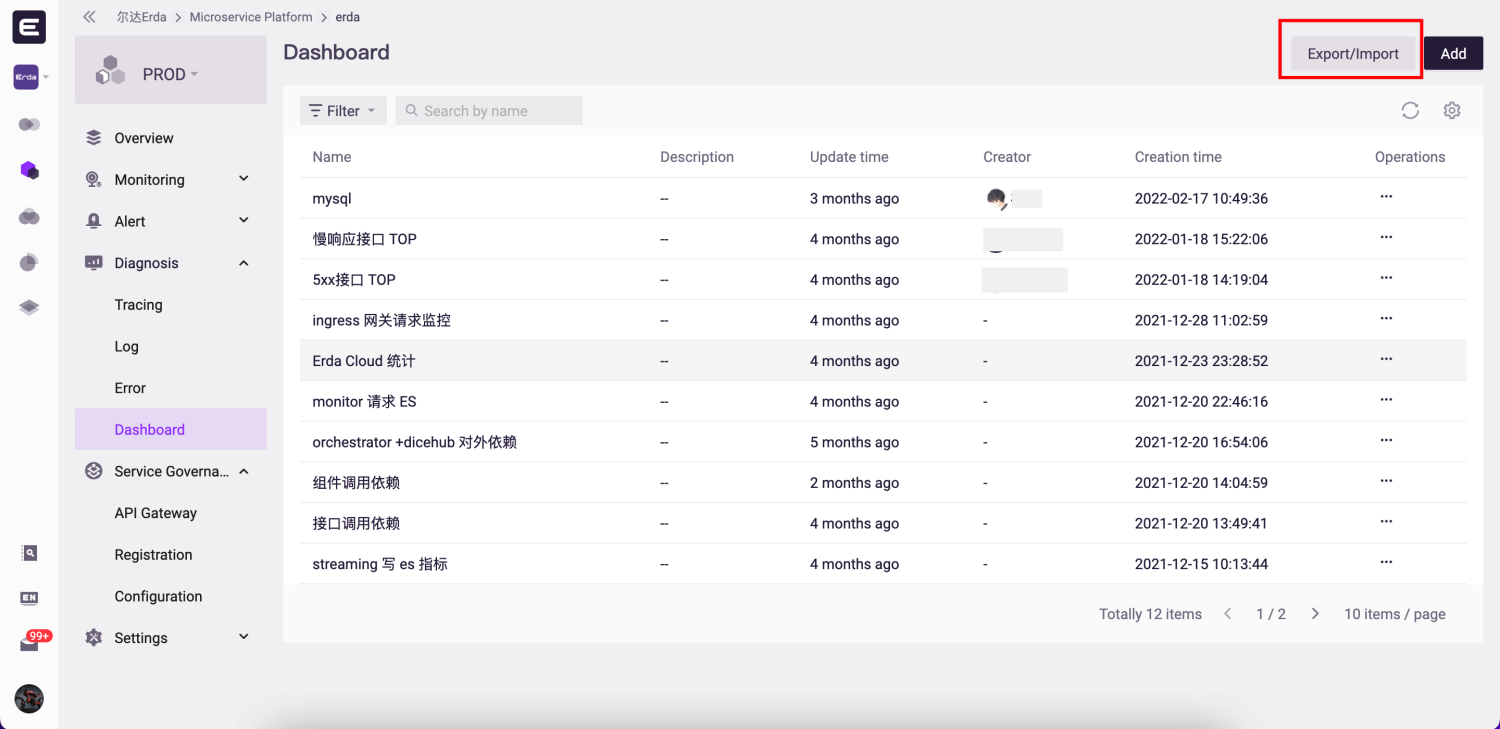Open table column settings gear
This screenshot has width=1500, height=729.
coord(1452,111)
